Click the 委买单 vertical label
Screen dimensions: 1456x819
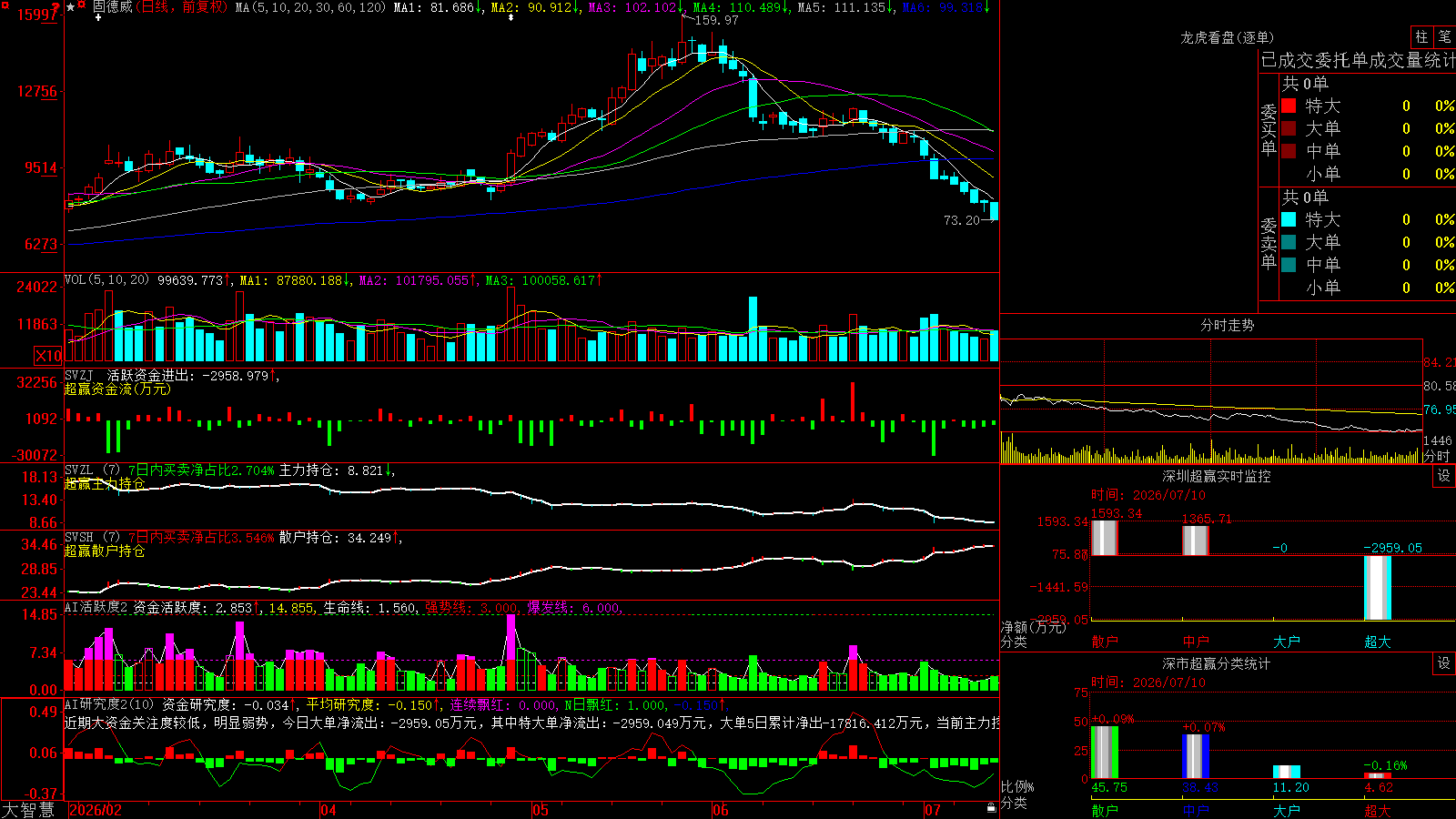pyautogui.click(x=1269, y=130)
